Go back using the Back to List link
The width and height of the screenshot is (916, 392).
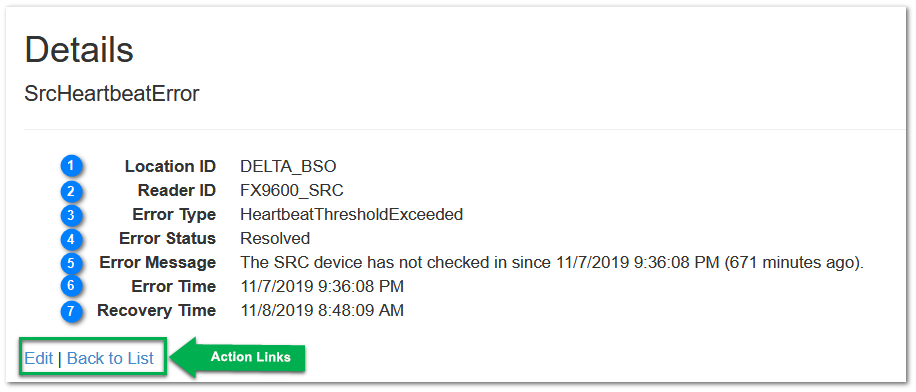click(x=110, y=358)
